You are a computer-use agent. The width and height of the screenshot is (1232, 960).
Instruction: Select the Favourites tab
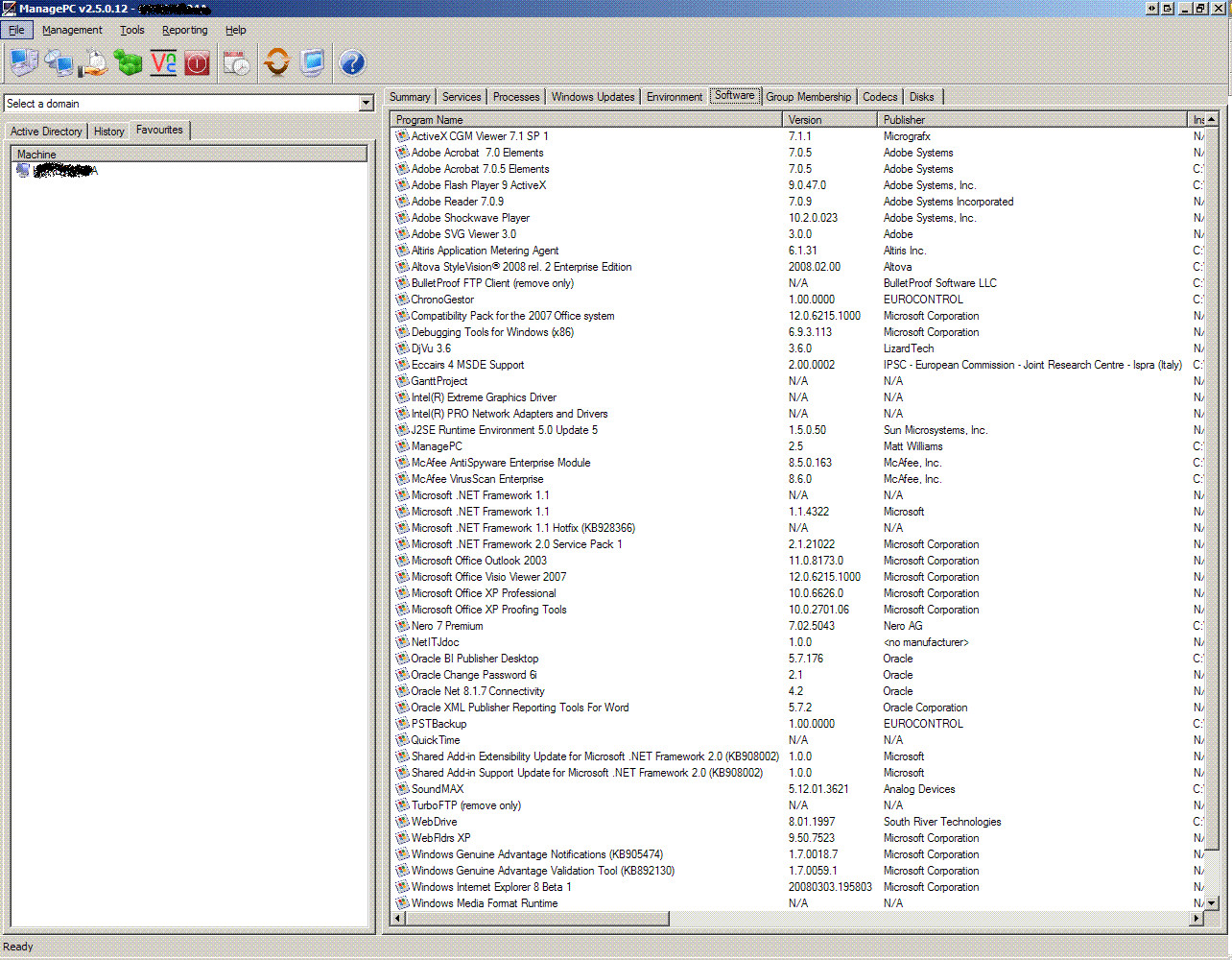pos(159,130)
